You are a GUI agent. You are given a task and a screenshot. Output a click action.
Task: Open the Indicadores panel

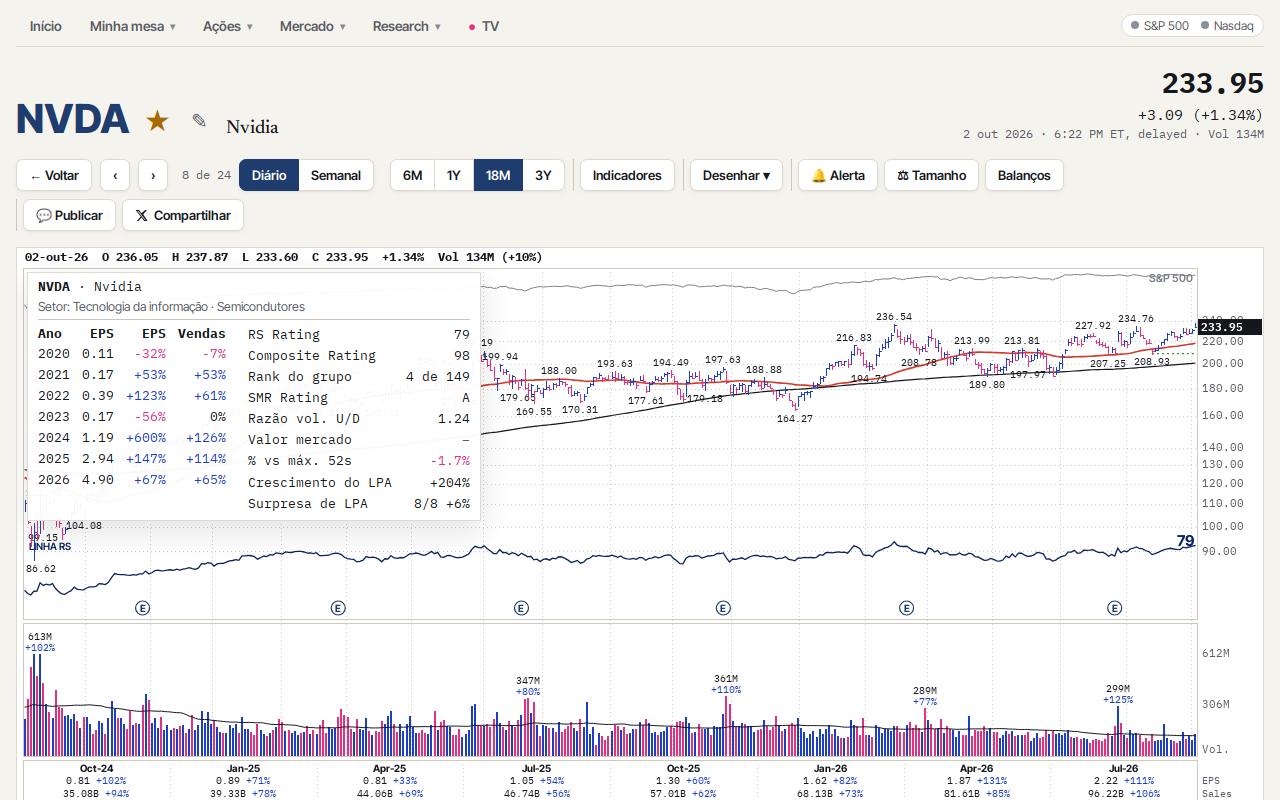click(627, 175)
